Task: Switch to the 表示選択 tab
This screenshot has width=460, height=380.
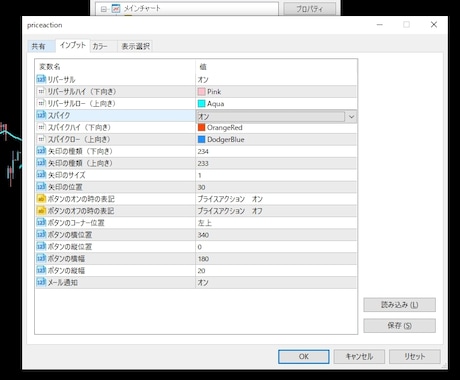Action: click(x=135, y=46)
